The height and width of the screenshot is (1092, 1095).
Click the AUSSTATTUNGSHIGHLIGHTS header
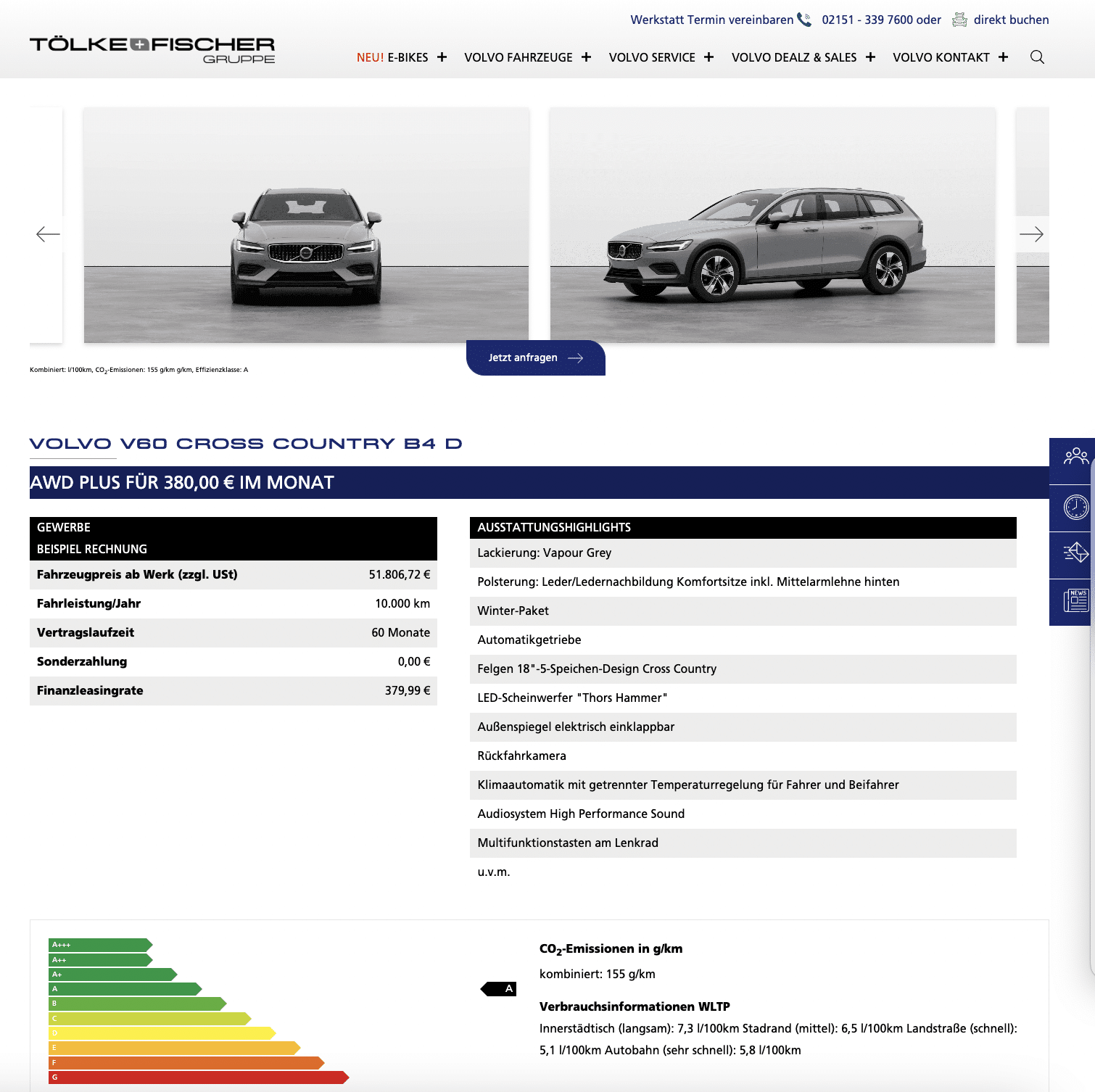point(743,528)
